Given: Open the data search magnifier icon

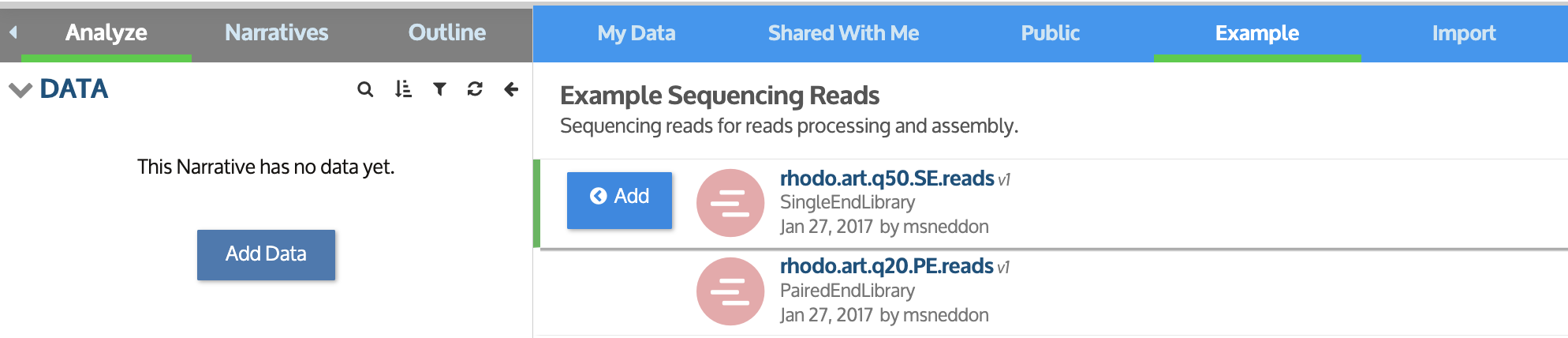Looking at the screenshot, I should point(365,89).
